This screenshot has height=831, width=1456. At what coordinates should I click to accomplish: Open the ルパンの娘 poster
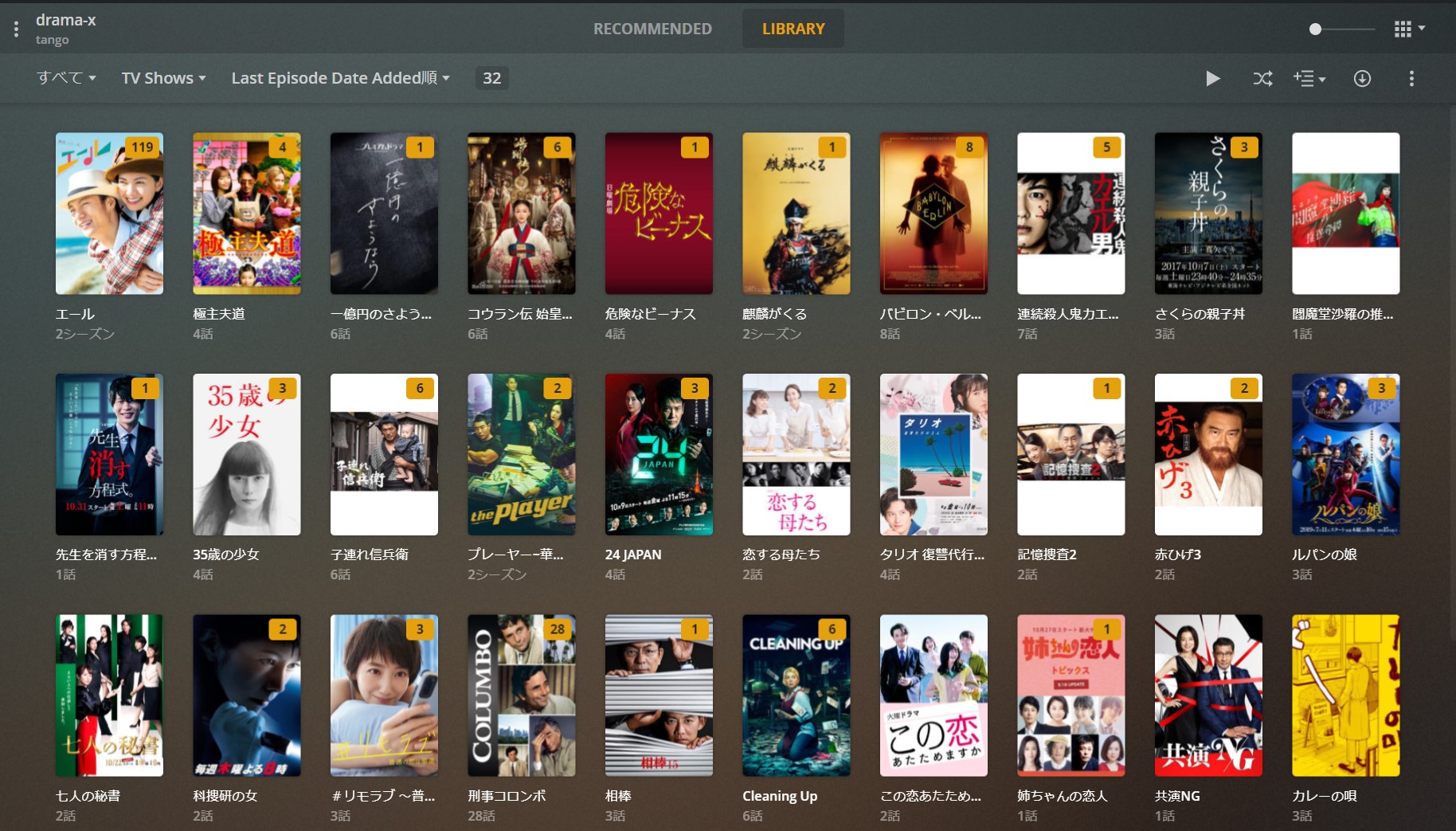coord(1346,454)
